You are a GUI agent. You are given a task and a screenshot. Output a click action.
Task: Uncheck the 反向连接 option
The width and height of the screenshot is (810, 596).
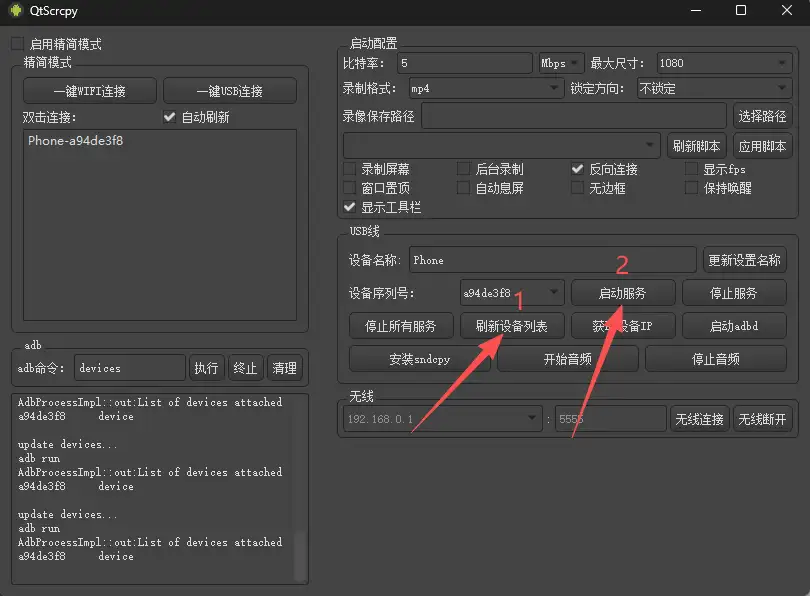pyautogui.click(x=578, y=168)
